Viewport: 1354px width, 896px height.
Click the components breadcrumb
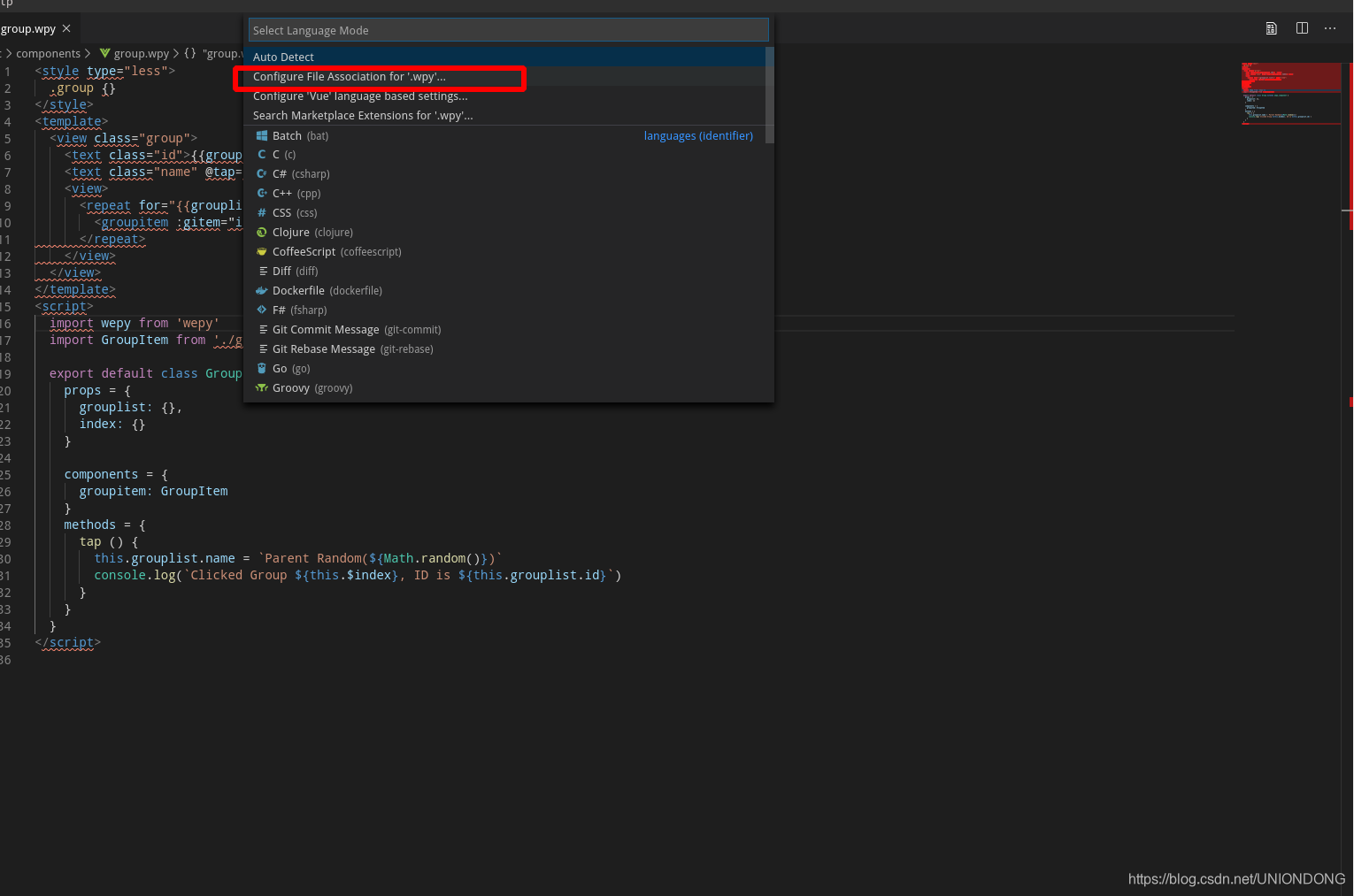click(x=48, y=54)
